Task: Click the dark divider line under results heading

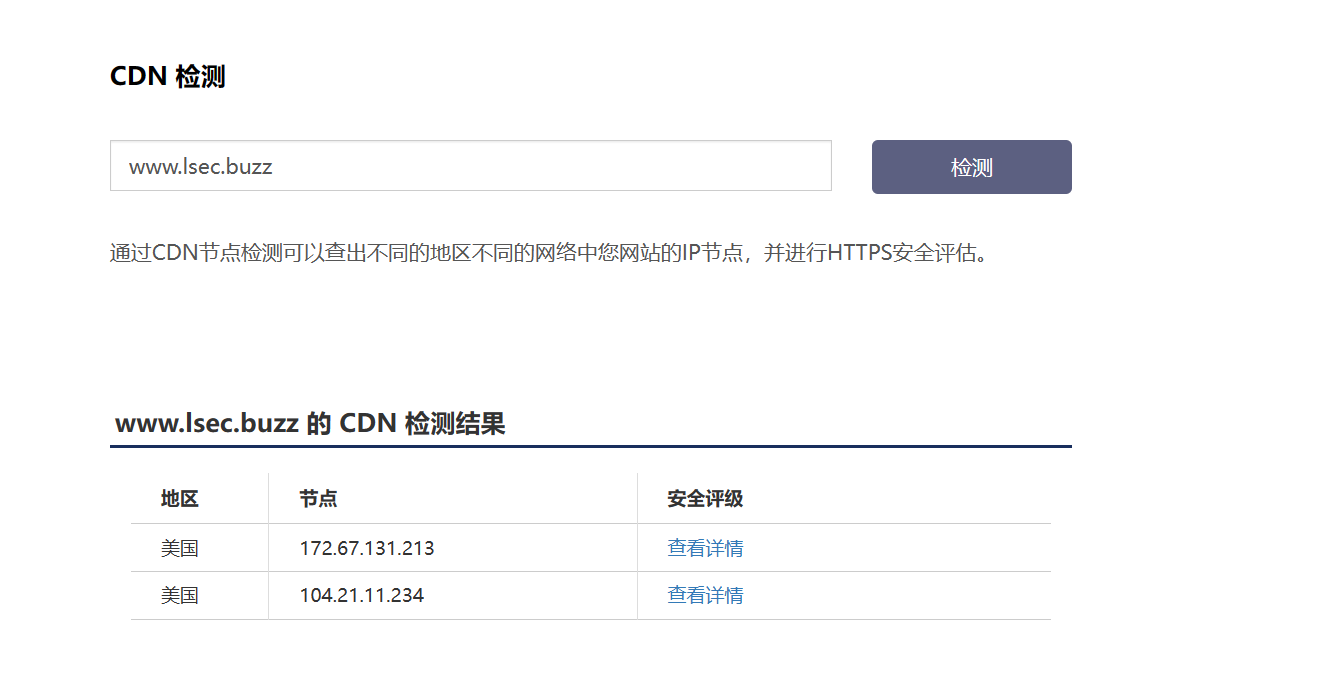Action: [x=590, y=446]
